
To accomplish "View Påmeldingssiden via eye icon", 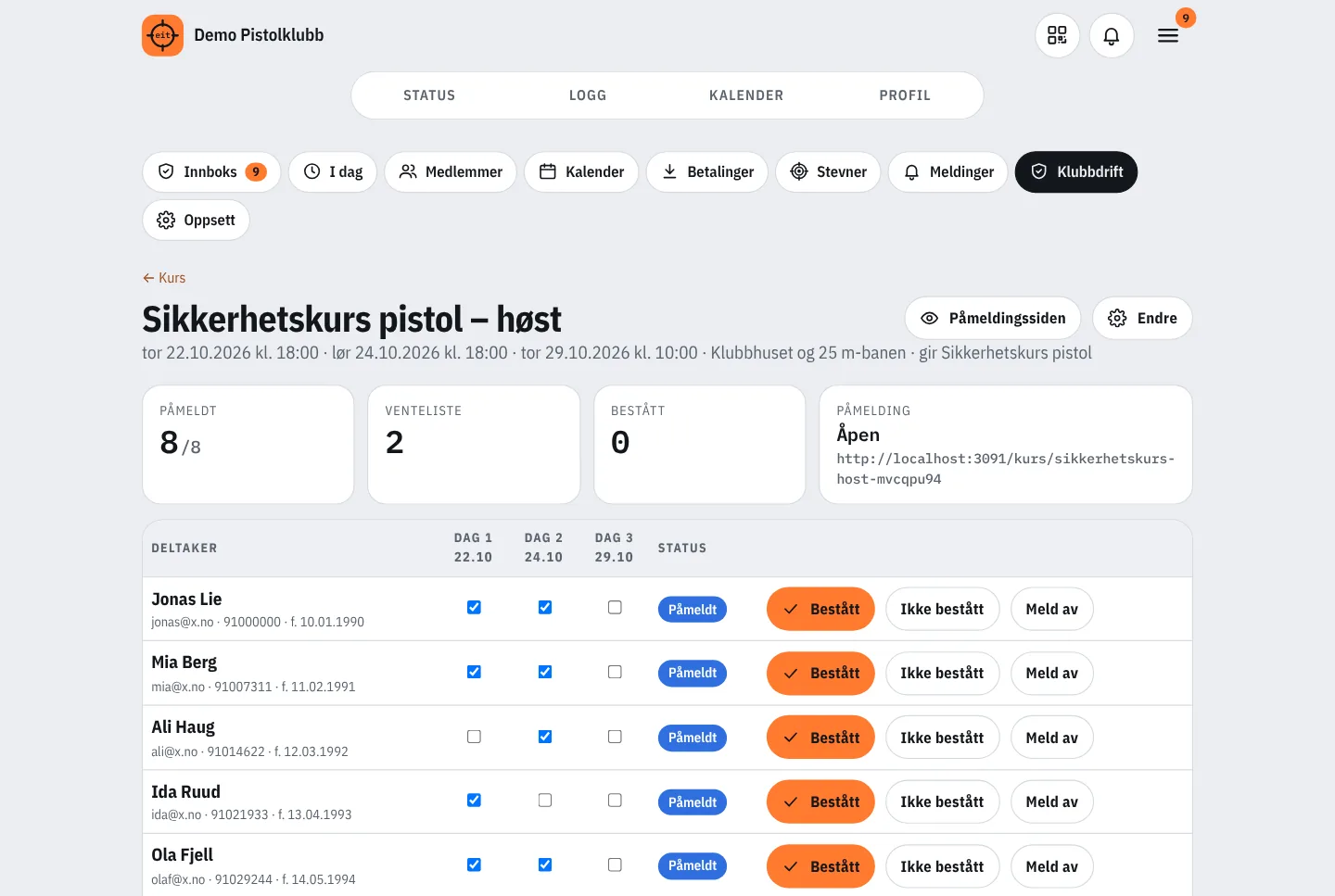I will [x=993, y=318].
